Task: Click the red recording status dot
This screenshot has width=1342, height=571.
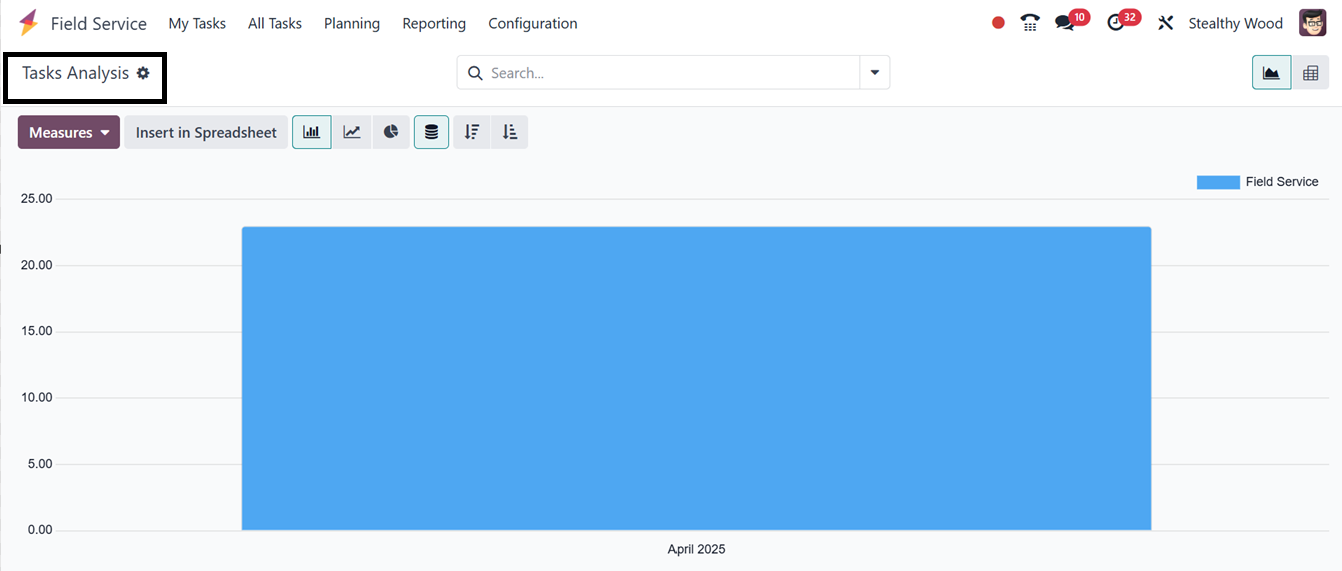Action: pos(998,23)
